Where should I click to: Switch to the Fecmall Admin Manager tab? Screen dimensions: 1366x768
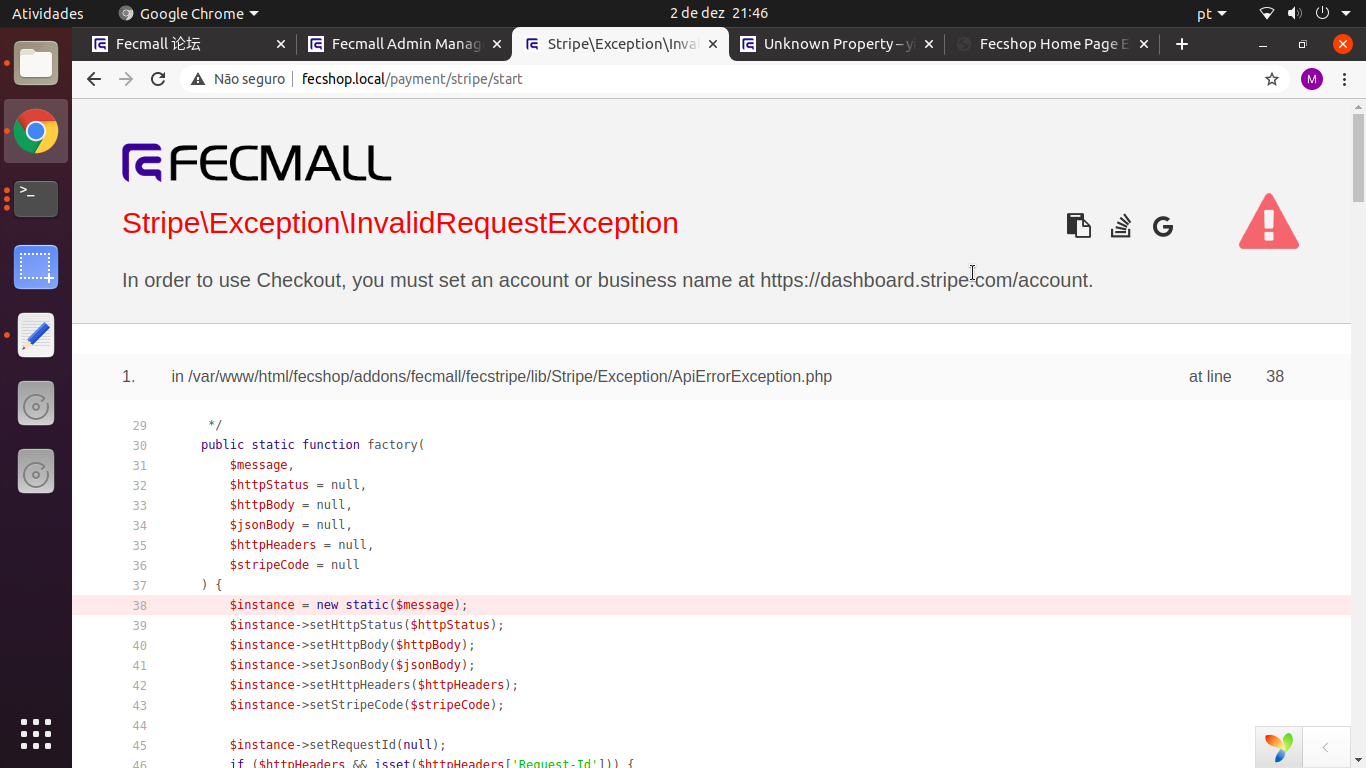[x=404, y=44]
